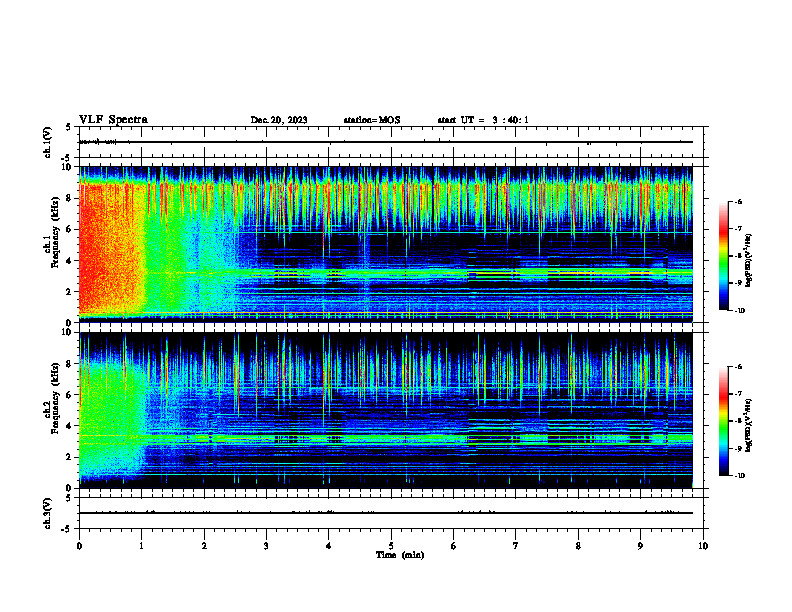Click the "ch.1(V)" axis label
Screen dimensions: 792x612
48,142
